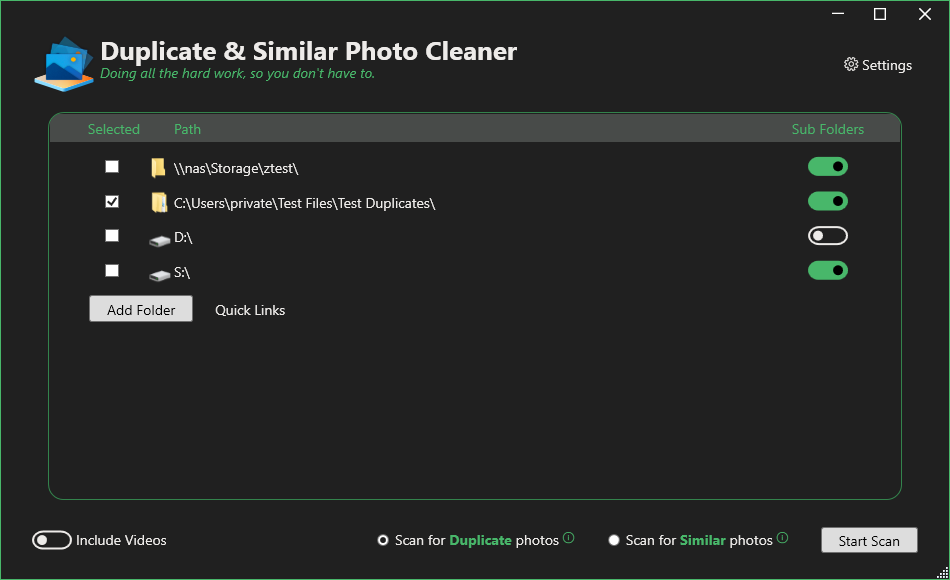Image resolution: width=950 pixels, height=580 pixels.
Task: Click info icon next to Similar photos
Action: 783,538
